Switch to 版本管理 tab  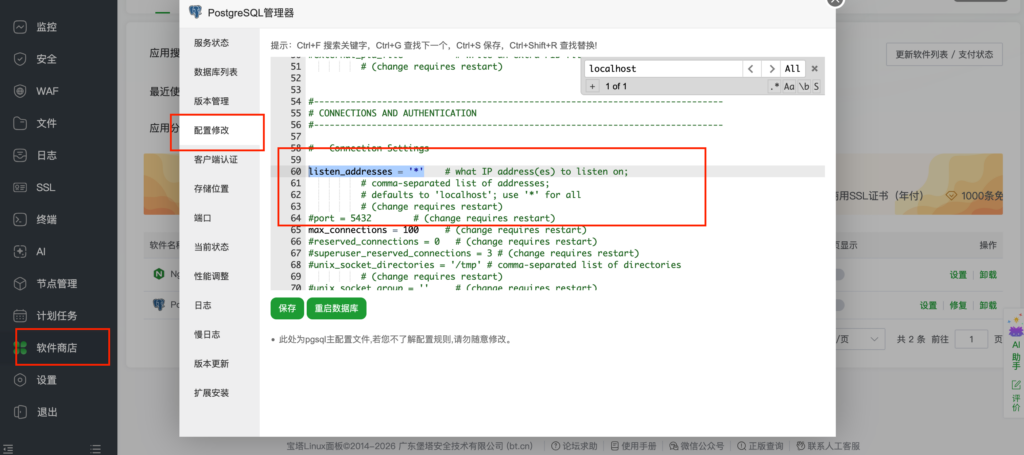[212, 101]
